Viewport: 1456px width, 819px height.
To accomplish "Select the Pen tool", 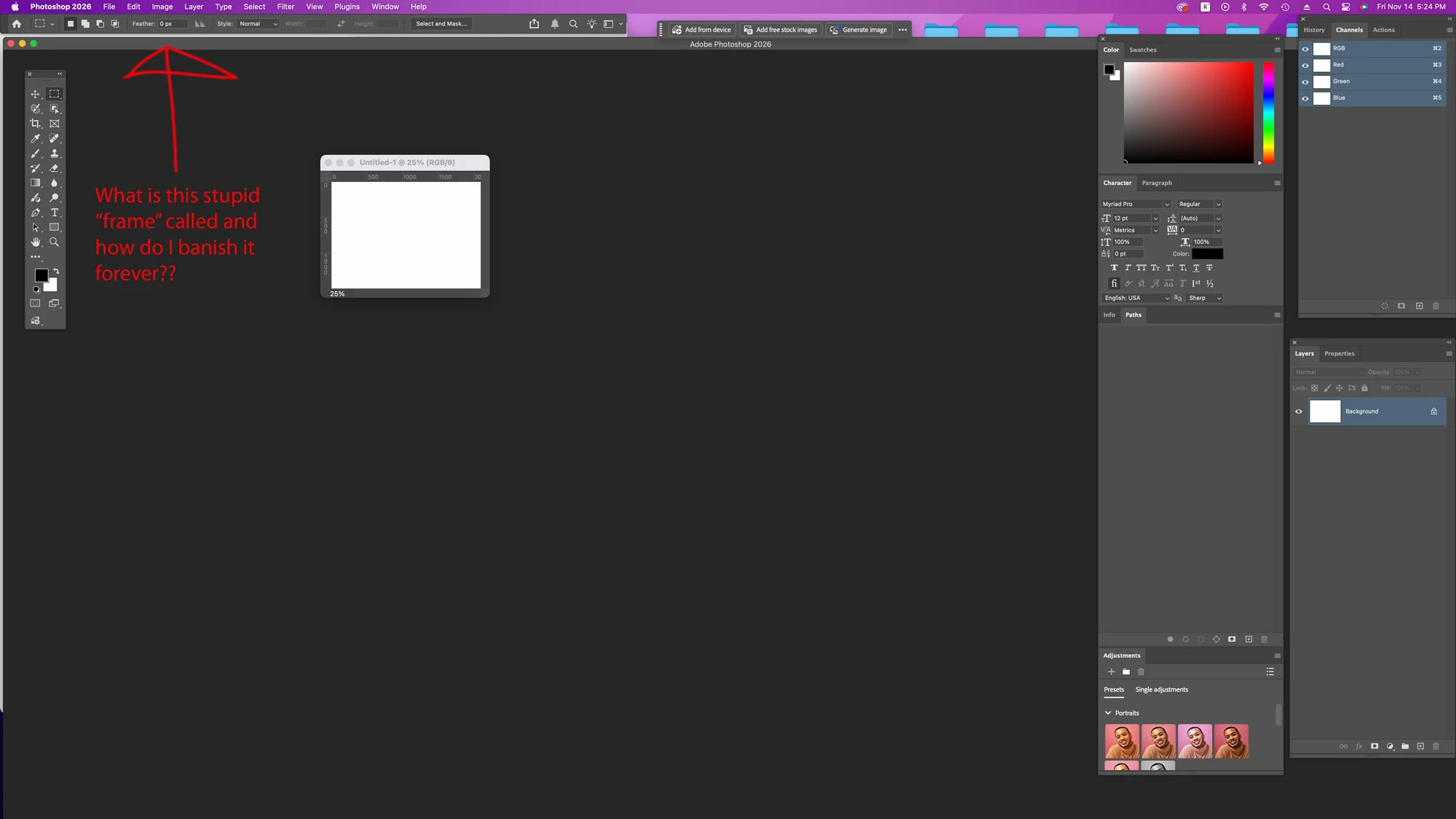I will (35, 213).
